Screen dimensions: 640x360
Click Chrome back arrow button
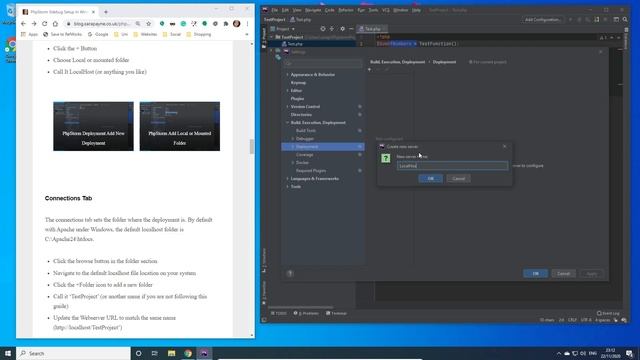coord(23,24)
